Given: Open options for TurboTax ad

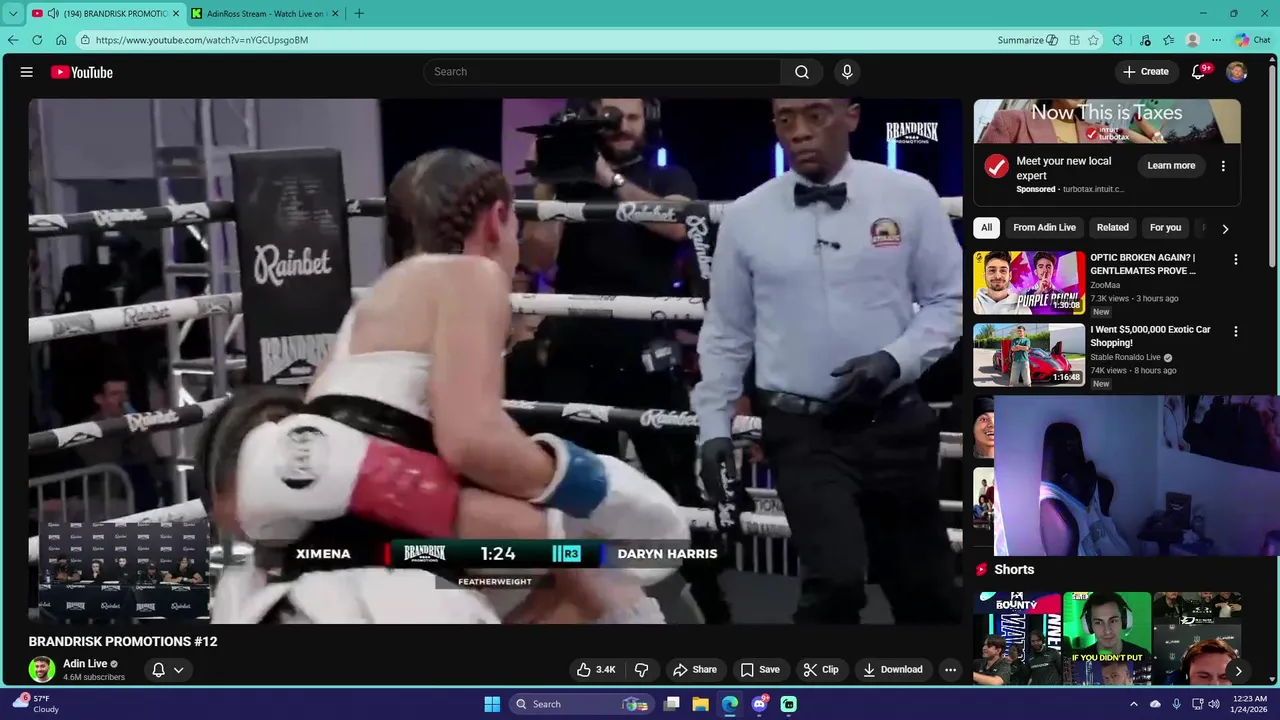Looking at the screenshot, I should (1223, 166).
